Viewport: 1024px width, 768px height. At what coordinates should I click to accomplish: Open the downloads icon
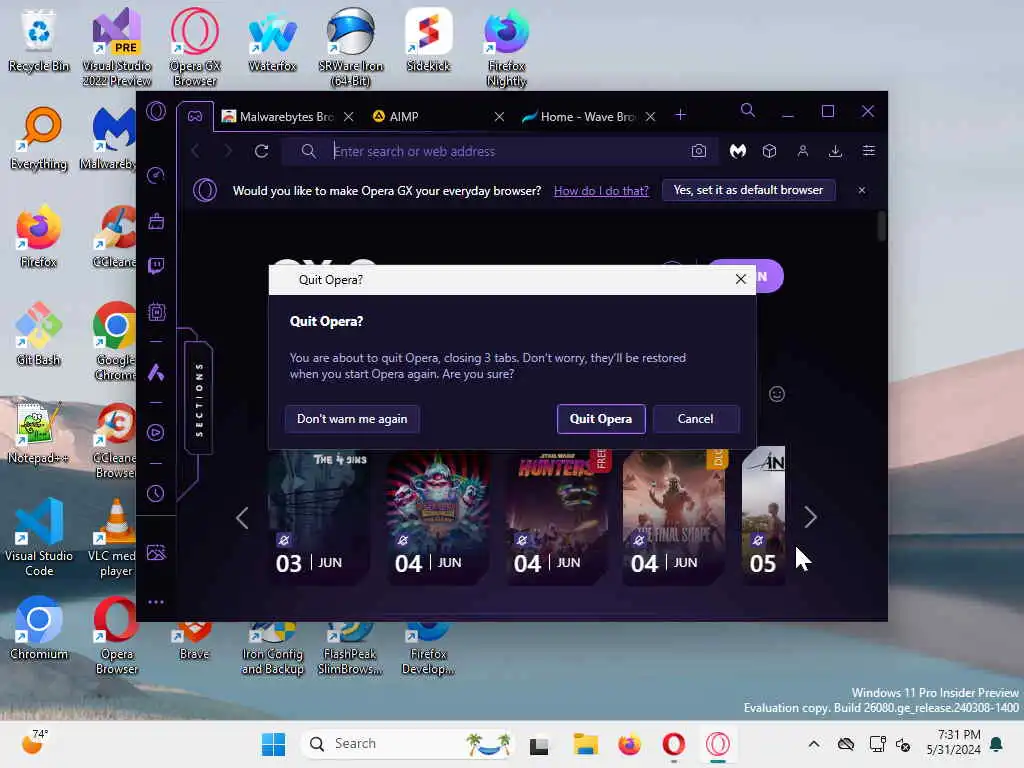[835, 151]
